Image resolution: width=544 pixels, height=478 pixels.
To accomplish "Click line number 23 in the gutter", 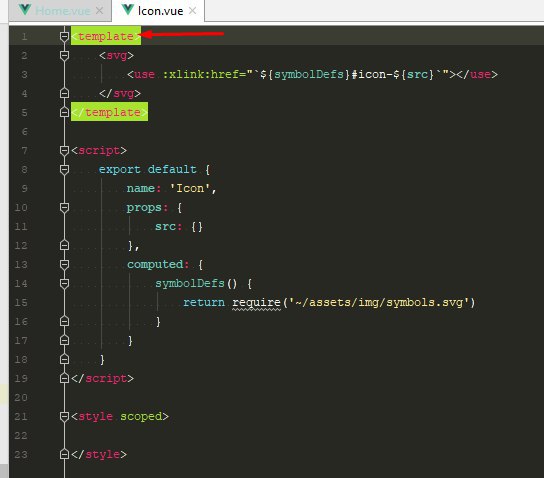I will pyautogui.click(x=21, y=454).
